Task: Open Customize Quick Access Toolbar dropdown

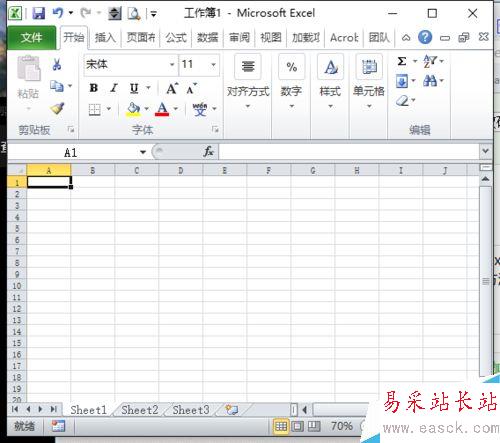Action: coord(153,14)
